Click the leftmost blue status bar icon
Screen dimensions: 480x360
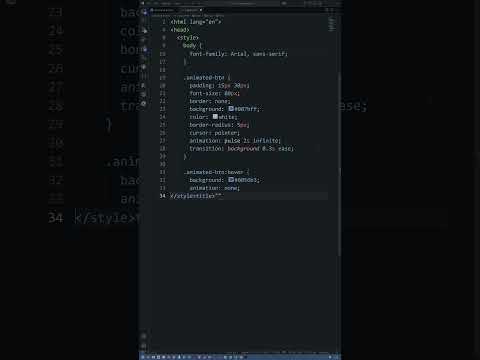[x=143, y=357]
